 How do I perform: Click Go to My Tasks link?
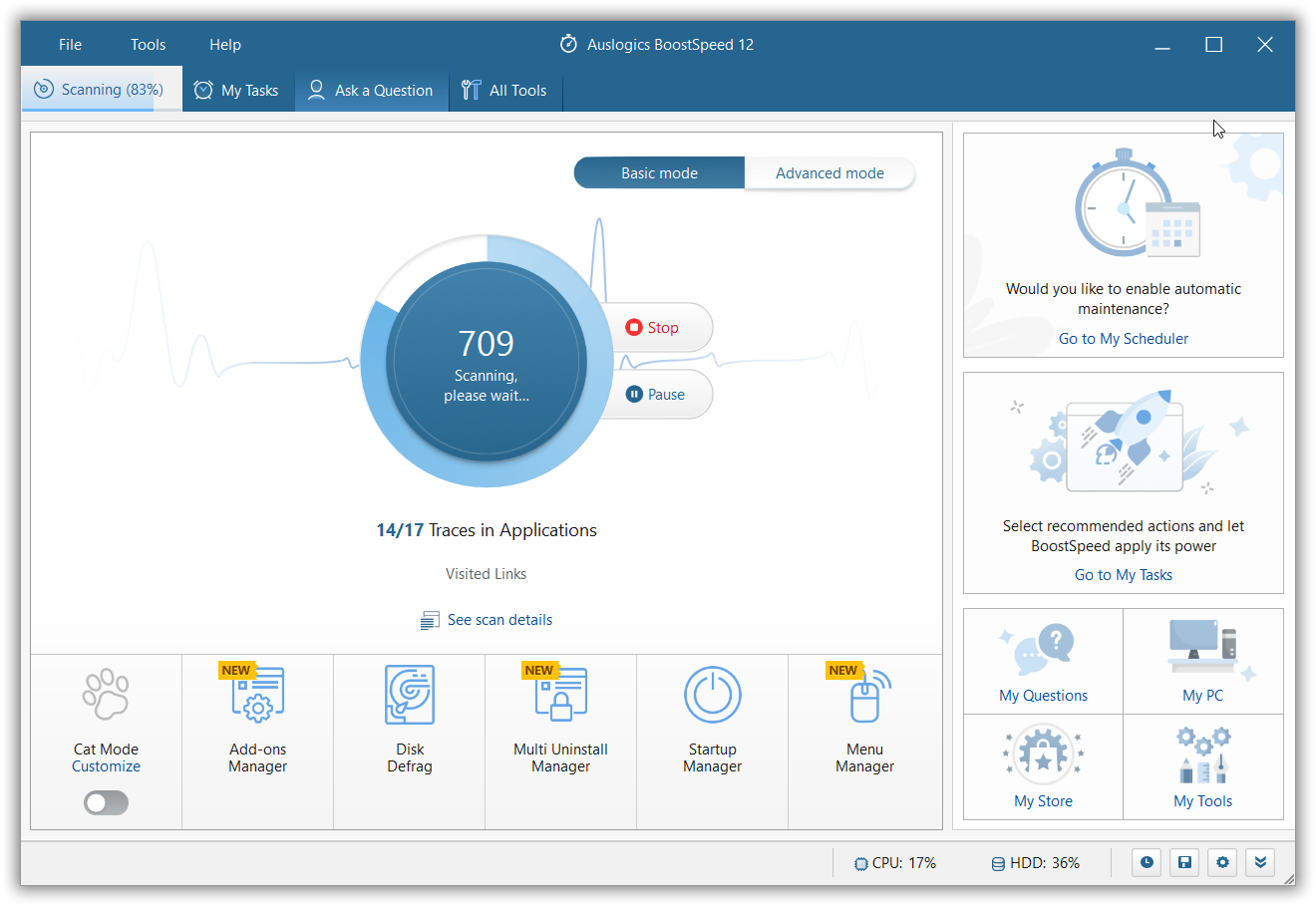click(1124, 574)
